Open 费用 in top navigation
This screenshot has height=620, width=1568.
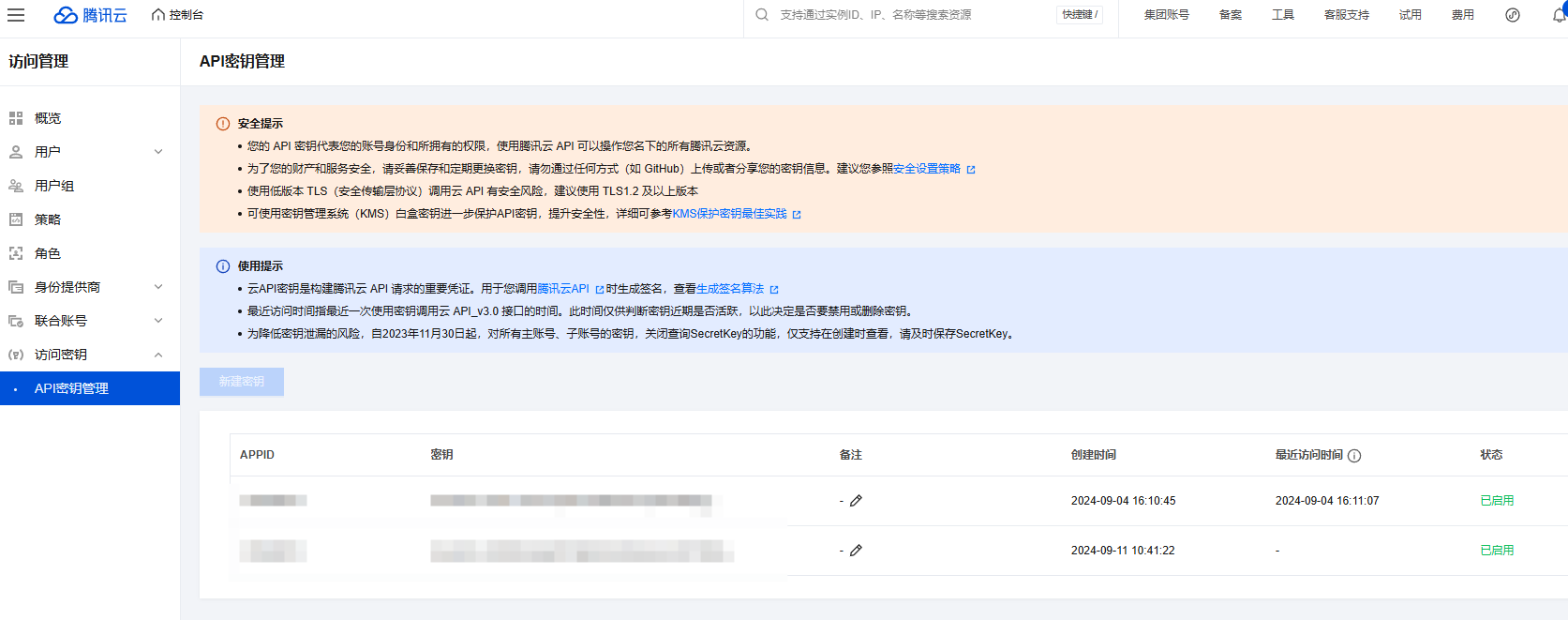pos(1462,15)
